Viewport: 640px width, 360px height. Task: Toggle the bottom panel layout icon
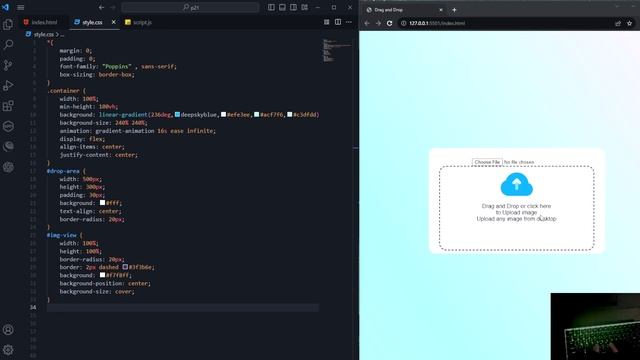282,7
